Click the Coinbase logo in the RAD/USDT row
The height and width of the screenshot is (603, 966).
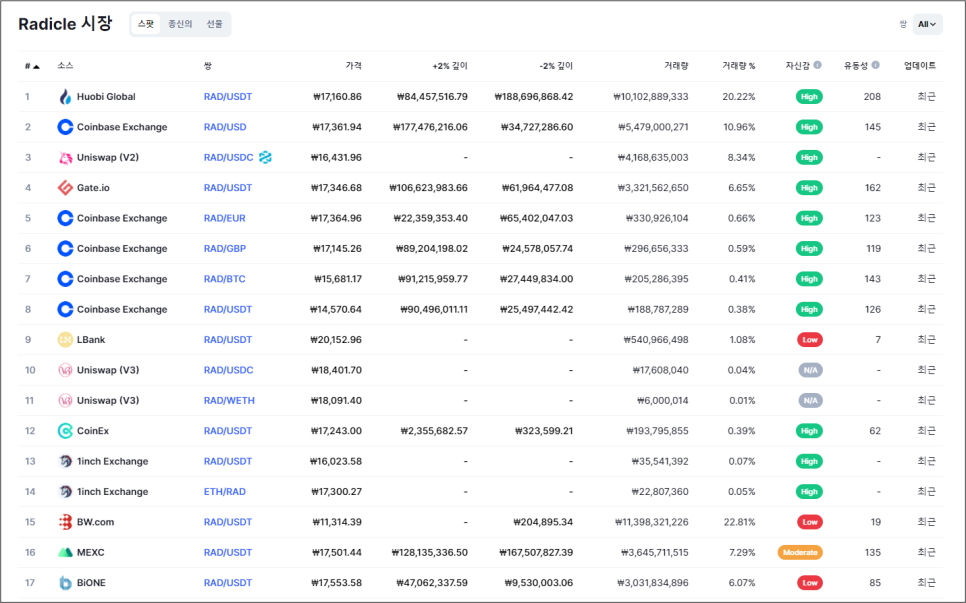pyautogui.click(x=65, y=309)
